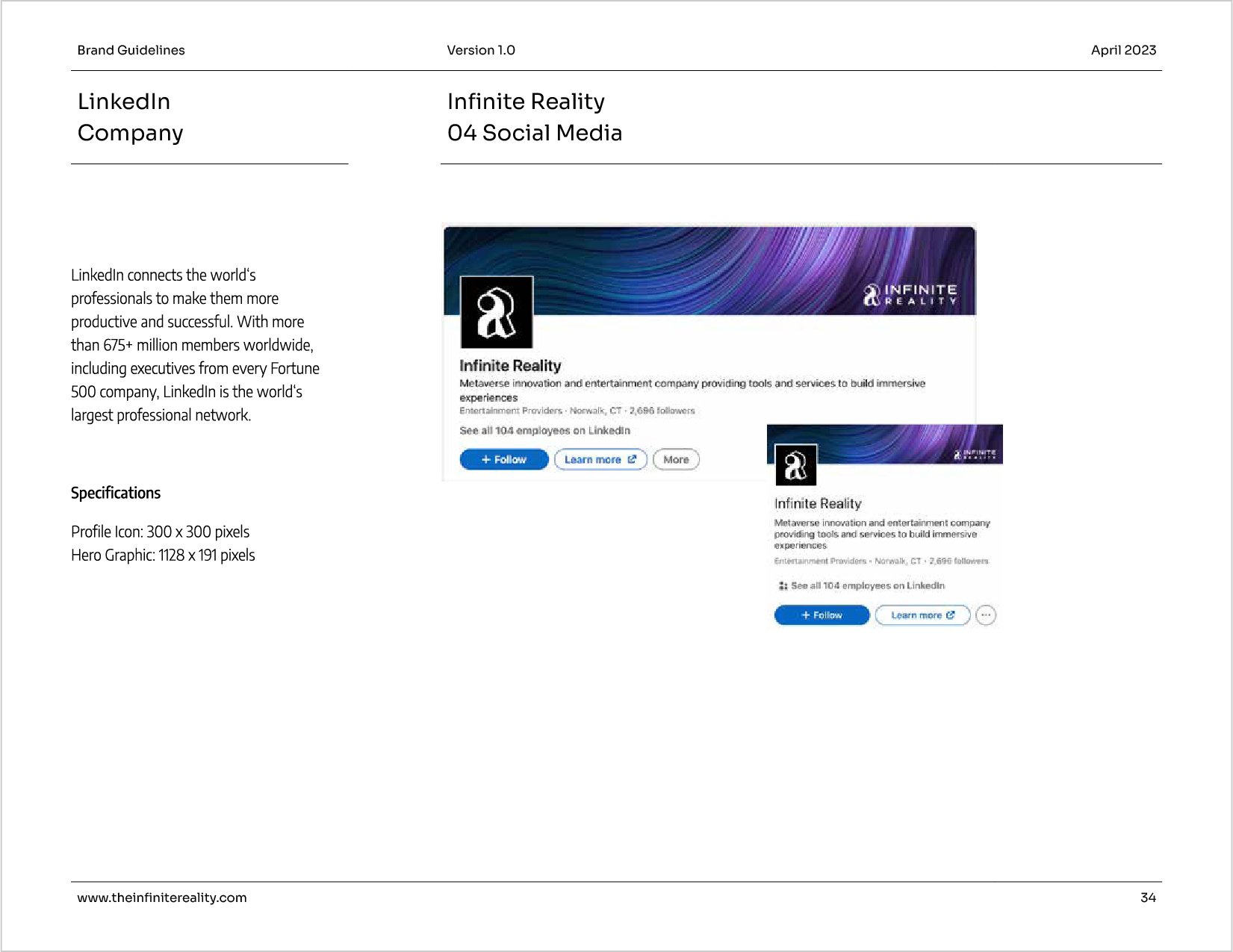The height and width of the screenshot is (952, 1233).
Task: Click the 'Infinite Reality' company name in large mockup
Action: tap(510, 366)
